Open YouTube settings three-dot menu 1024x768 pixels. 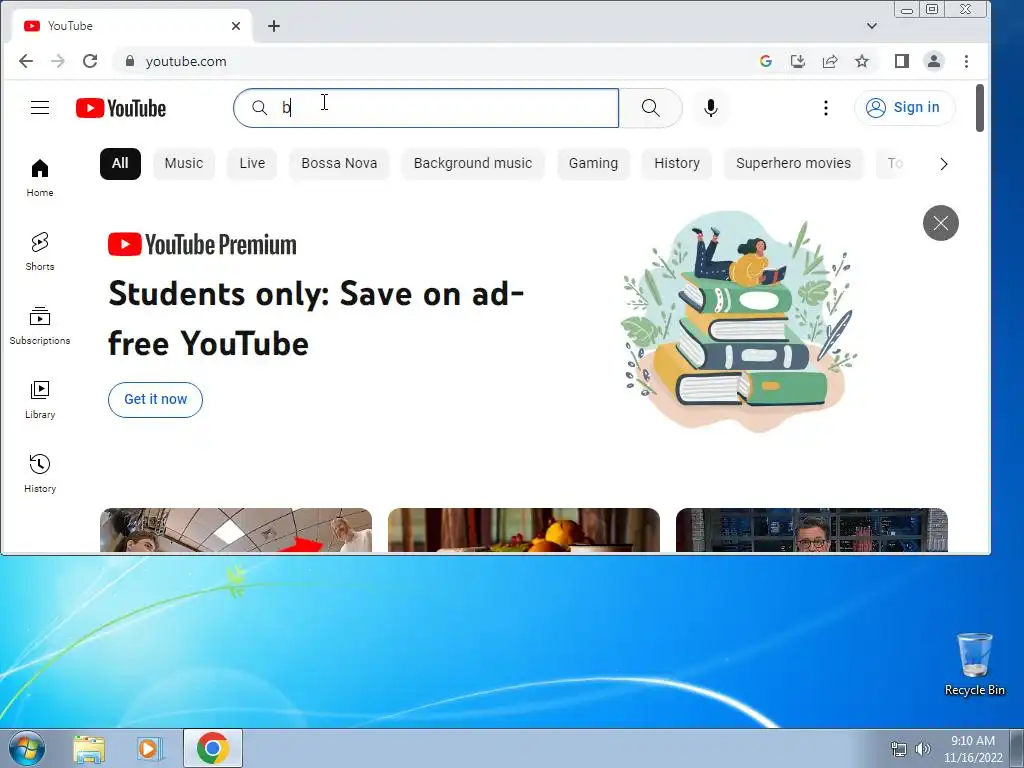[x=825, y=108]
